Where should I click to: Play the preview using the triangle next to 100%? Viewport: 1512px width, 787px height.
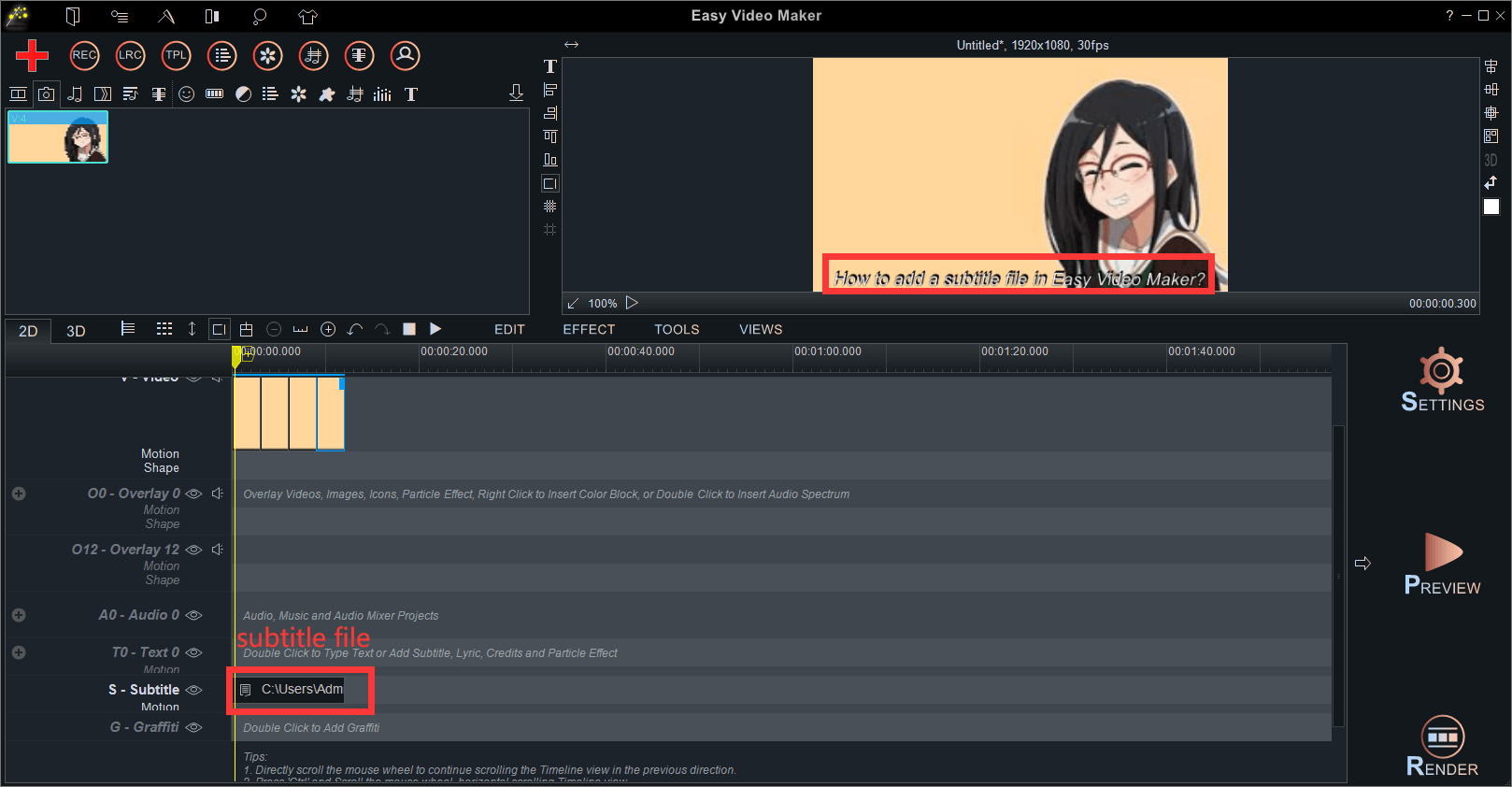pyautogui.click(x=632, y=303)
